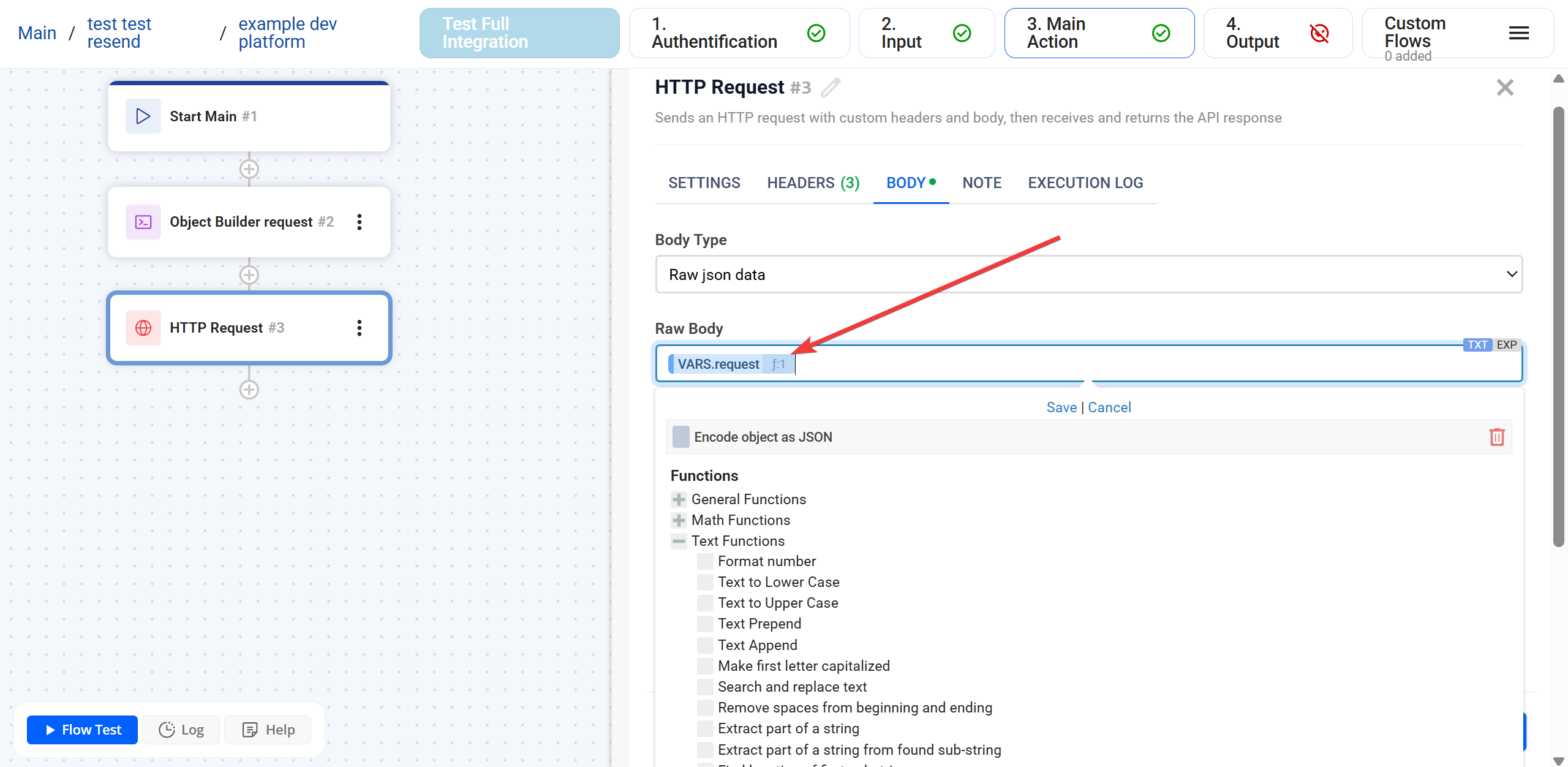Viewport: 1568px width, 767px height.
Task: Delete the Encode object as JSON function
Action: tap(1496, 437)
